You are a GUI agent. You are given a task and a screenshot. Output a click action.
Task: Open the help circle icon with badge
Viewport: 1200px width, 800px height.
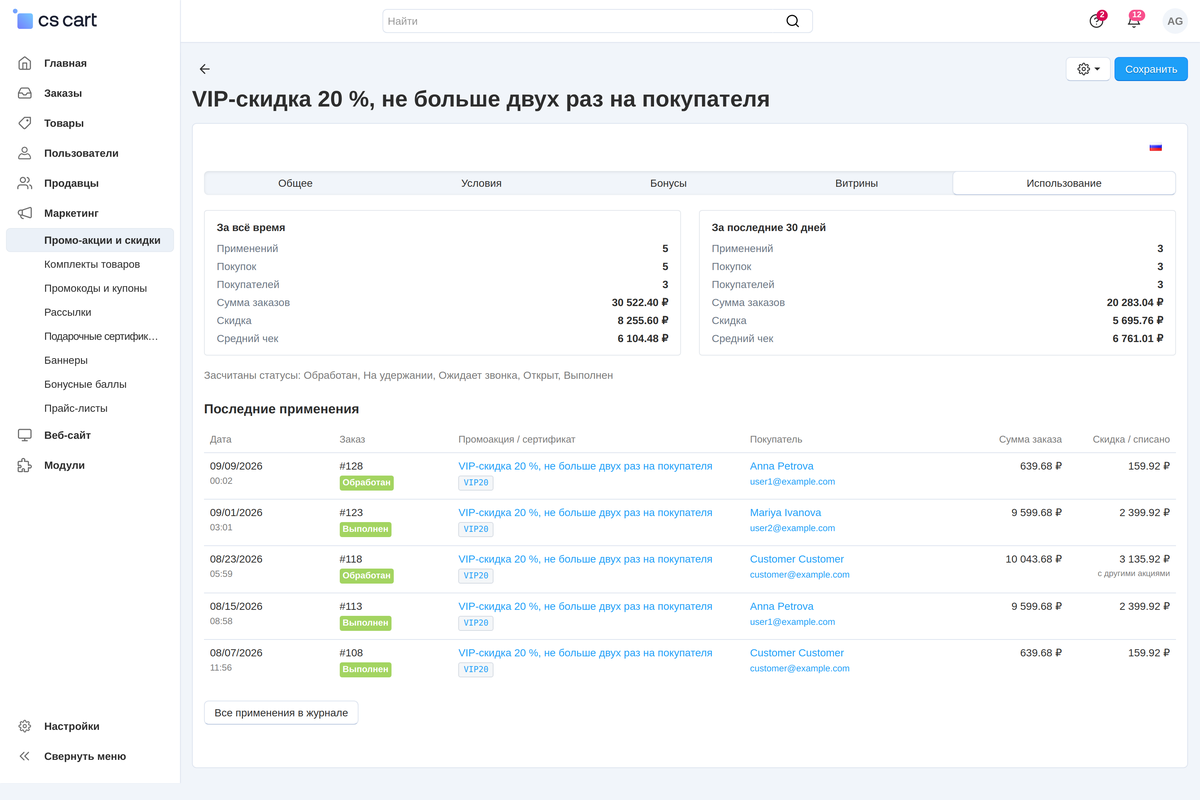click(1097, 21)
